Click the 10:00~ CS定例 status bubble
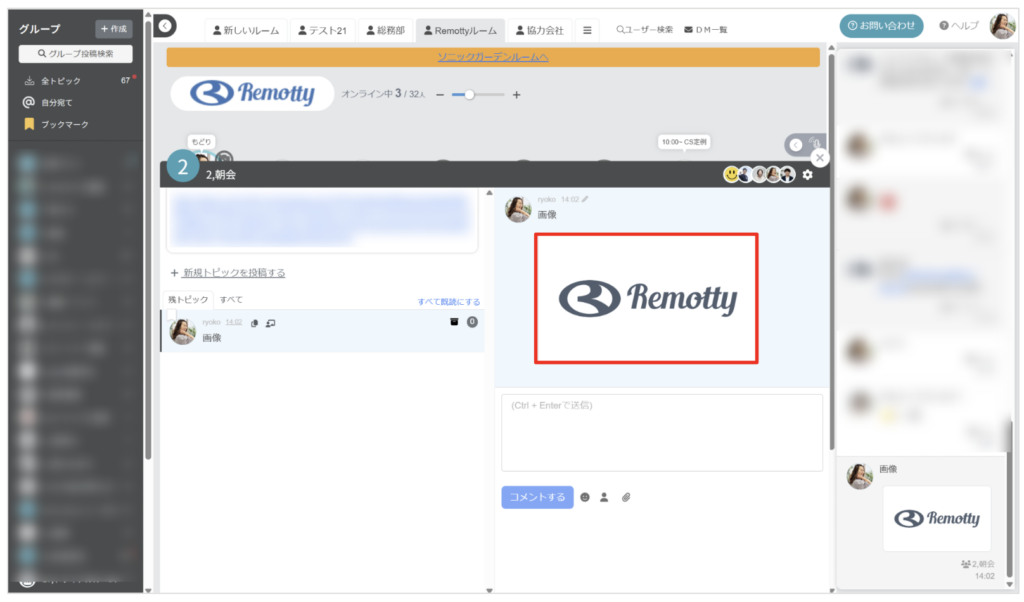The width and height of the screenshot is (1024, 602). [x=684, y=142]
